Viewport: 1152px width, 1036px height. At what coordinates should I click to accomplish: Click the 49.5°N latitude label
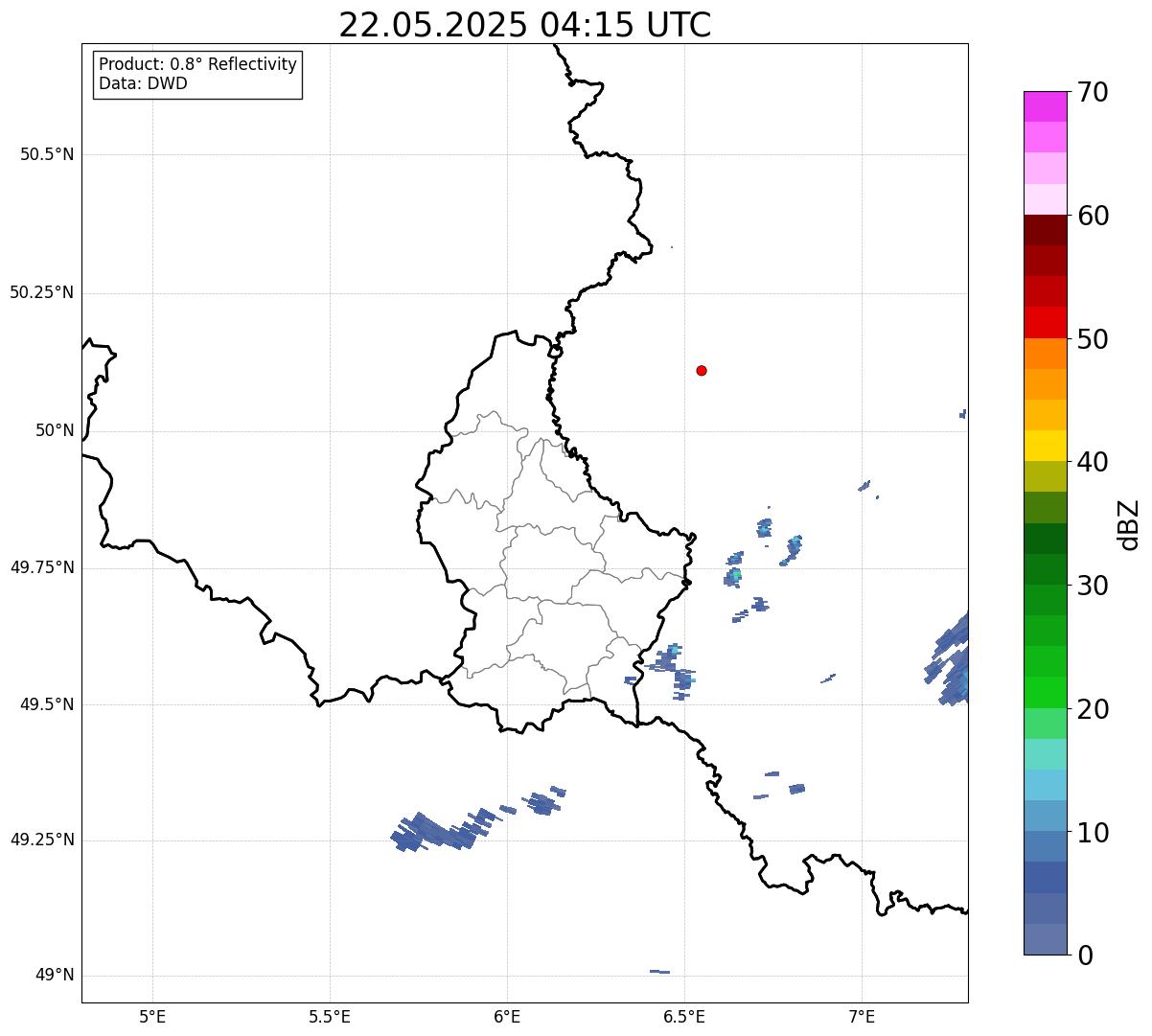47,704
